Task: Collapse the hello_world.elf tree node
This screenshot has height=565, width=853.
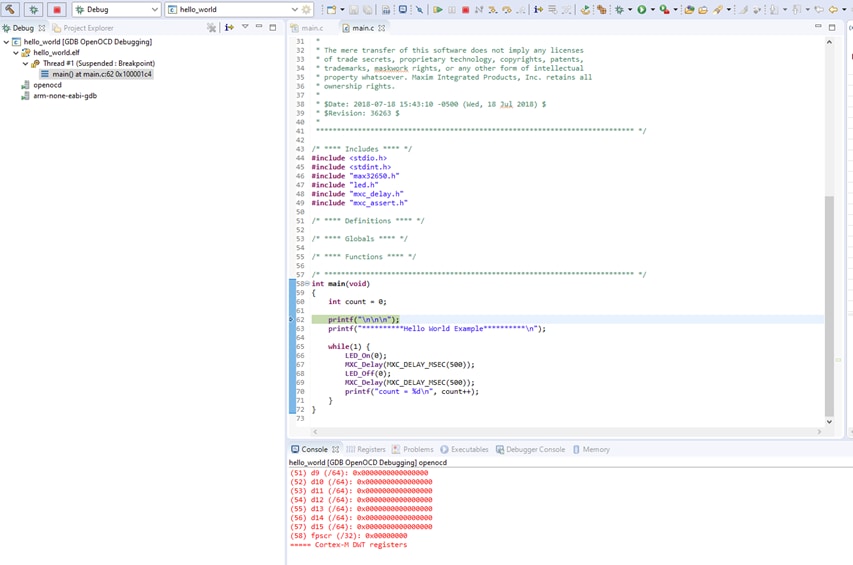Action: [x=16, y=53]
